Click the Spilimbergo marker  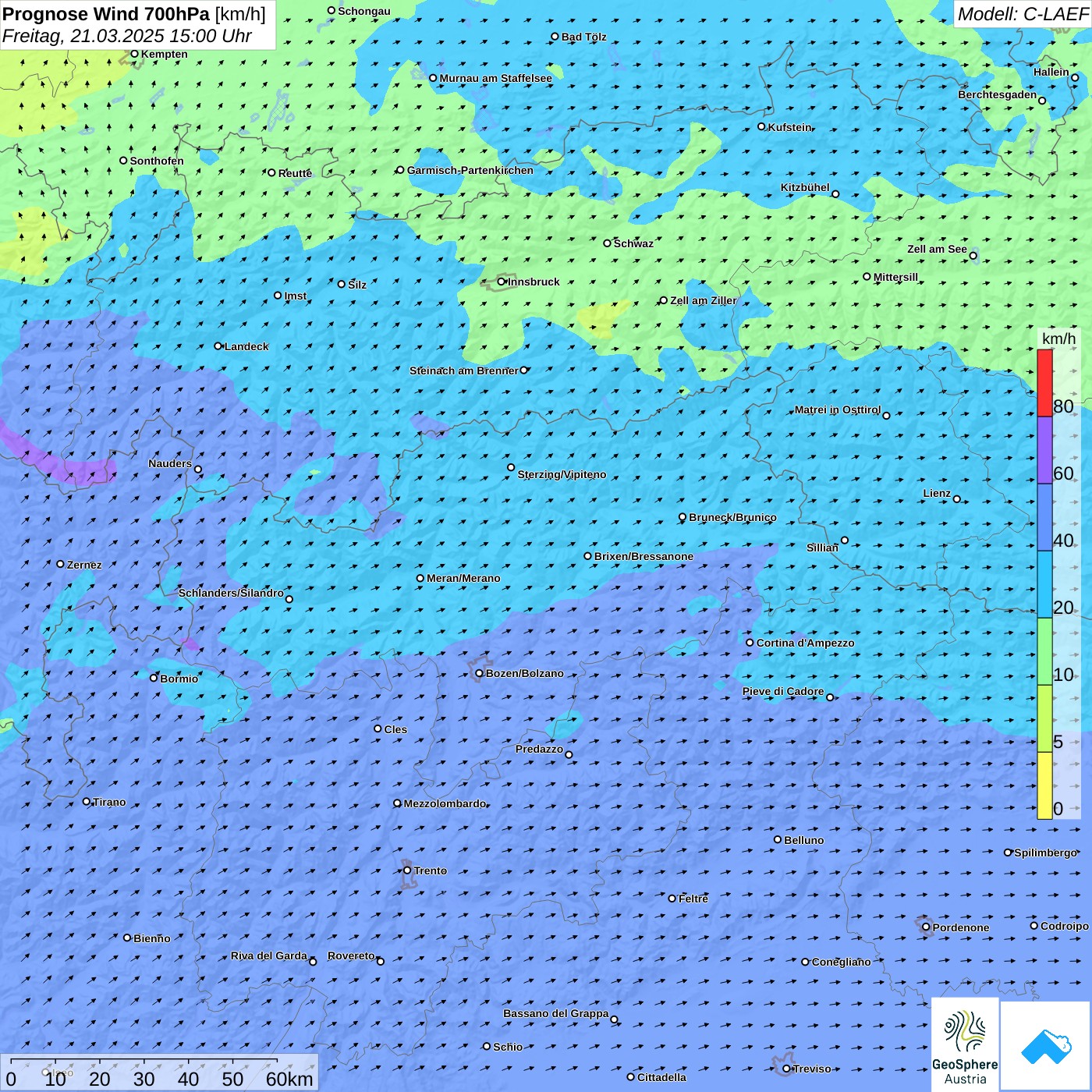(x=1008, y=853)
